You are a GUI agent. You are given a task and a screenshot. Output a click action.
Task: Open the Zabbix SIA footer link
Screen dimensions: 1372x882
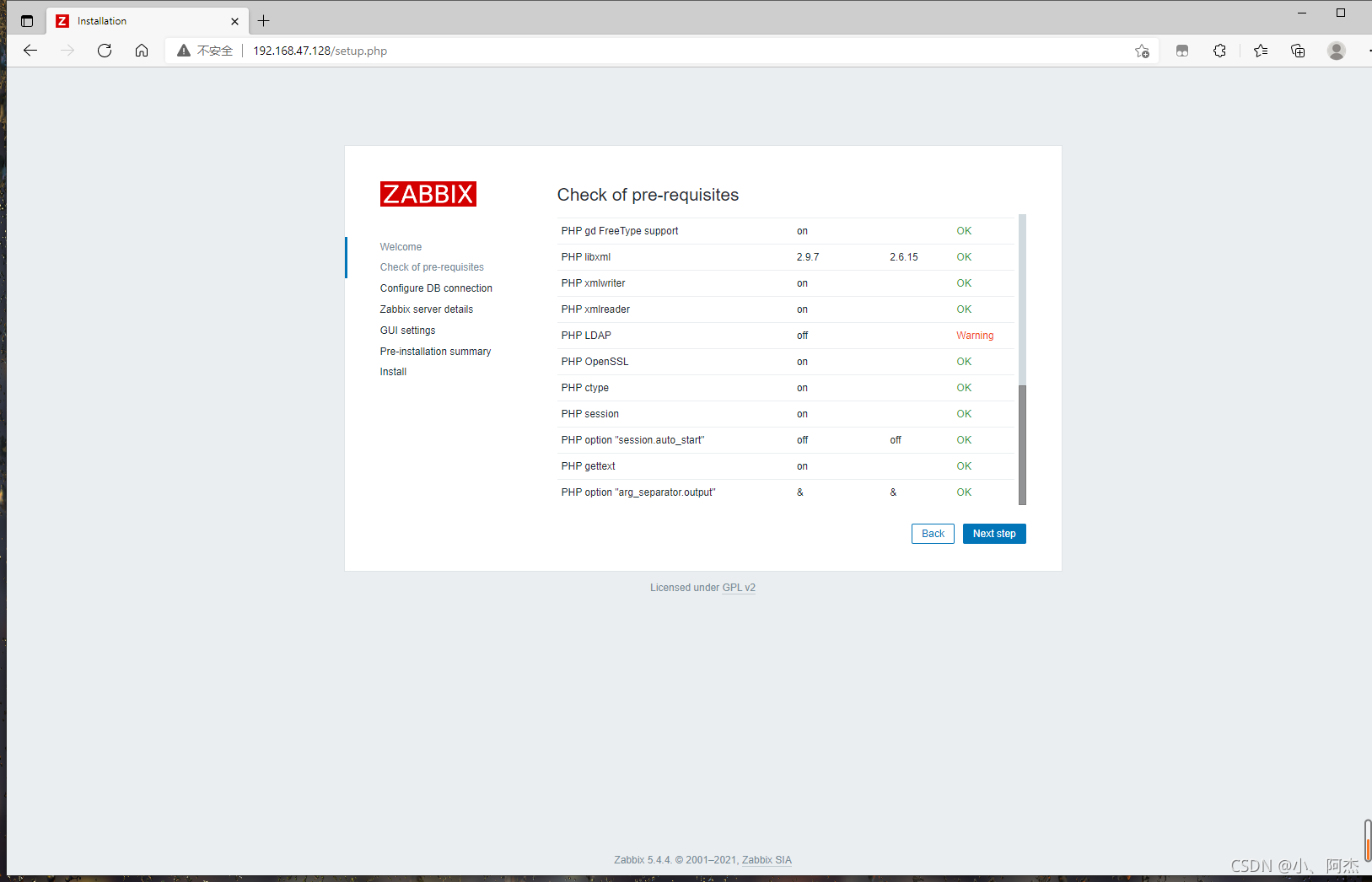767,860
